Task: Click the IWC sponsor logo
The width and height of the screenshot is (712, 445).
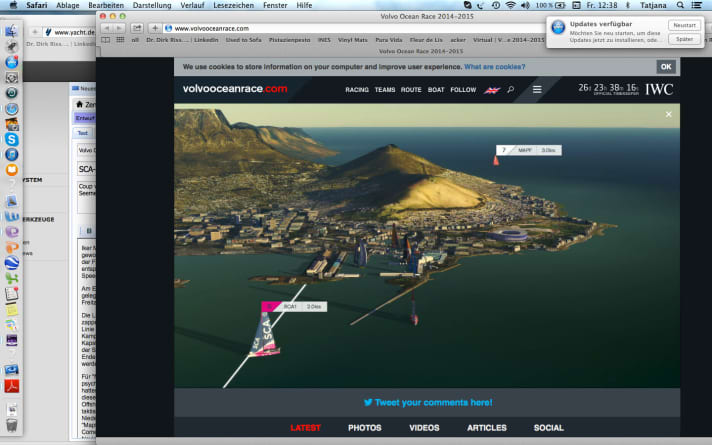Action: point(659,89)
